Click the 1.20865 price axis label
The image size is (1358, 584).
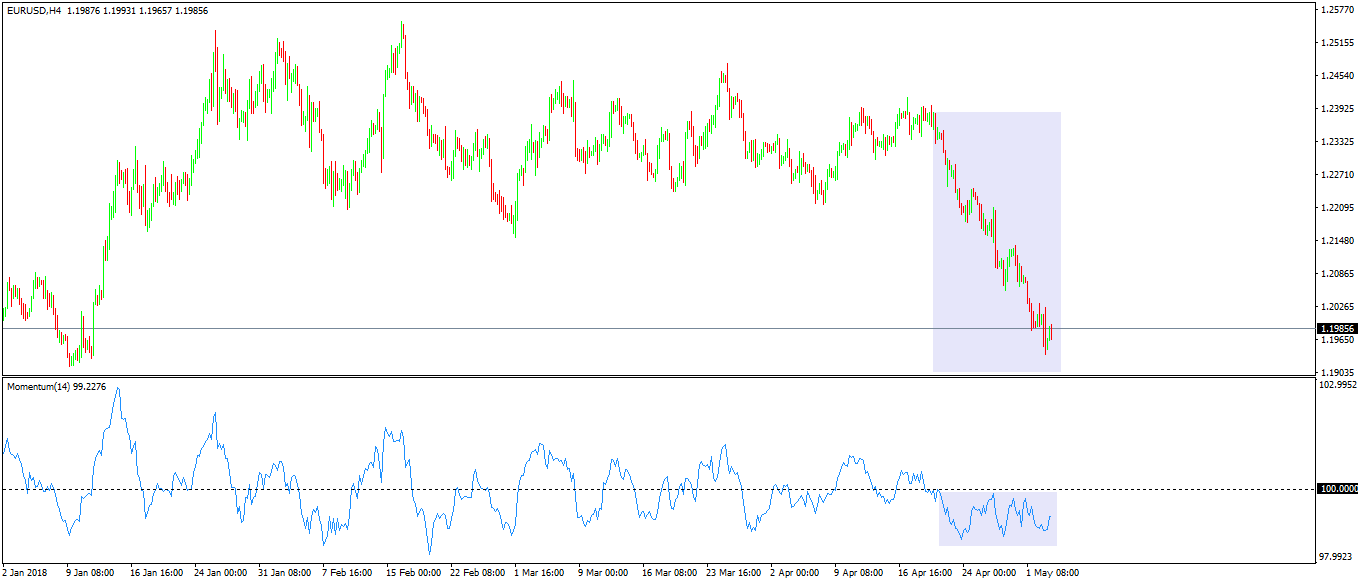pos(1337,274)
